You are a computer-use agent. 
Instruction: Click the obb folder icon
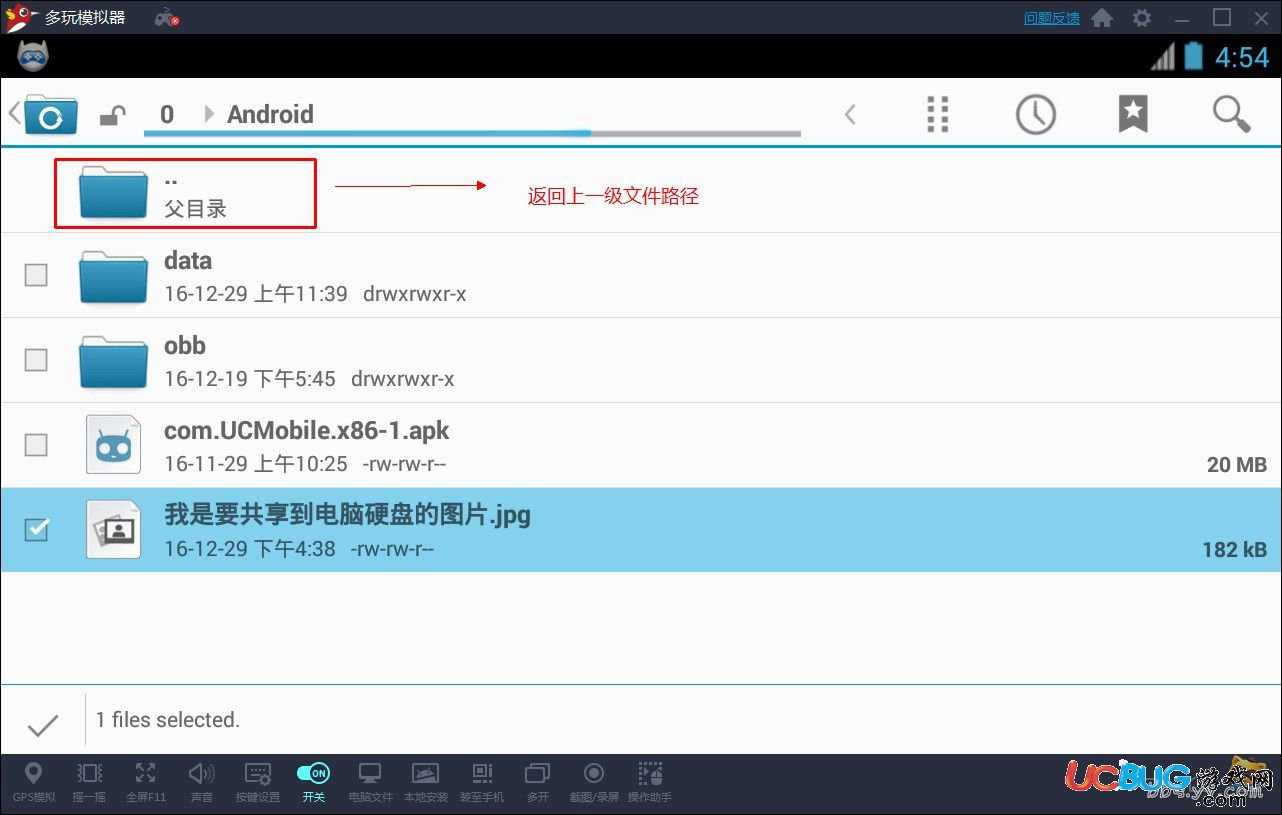click(x=113, y=361)
